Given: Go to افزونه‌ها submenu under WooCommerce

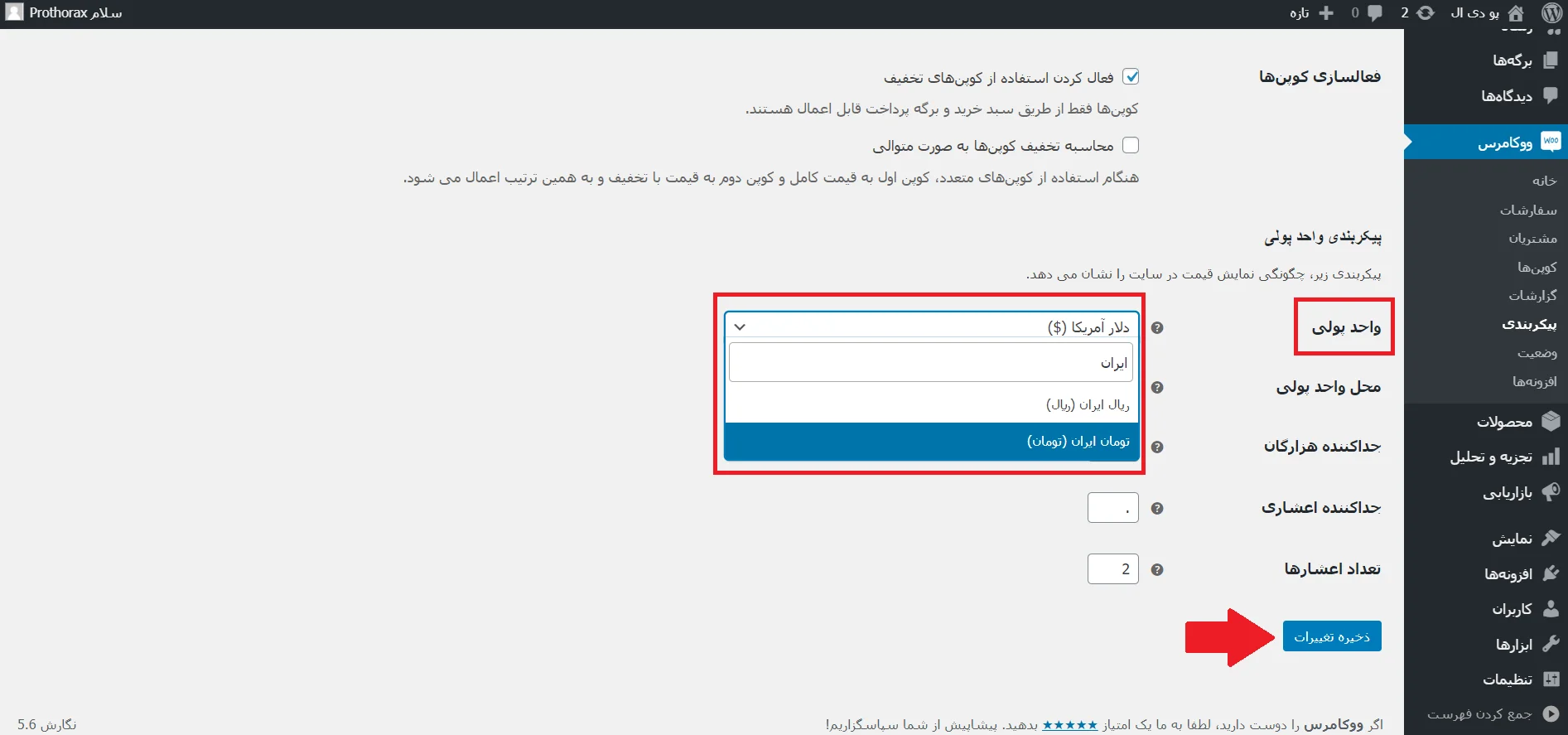Looking at the screenshot, I should point(1535,381).
